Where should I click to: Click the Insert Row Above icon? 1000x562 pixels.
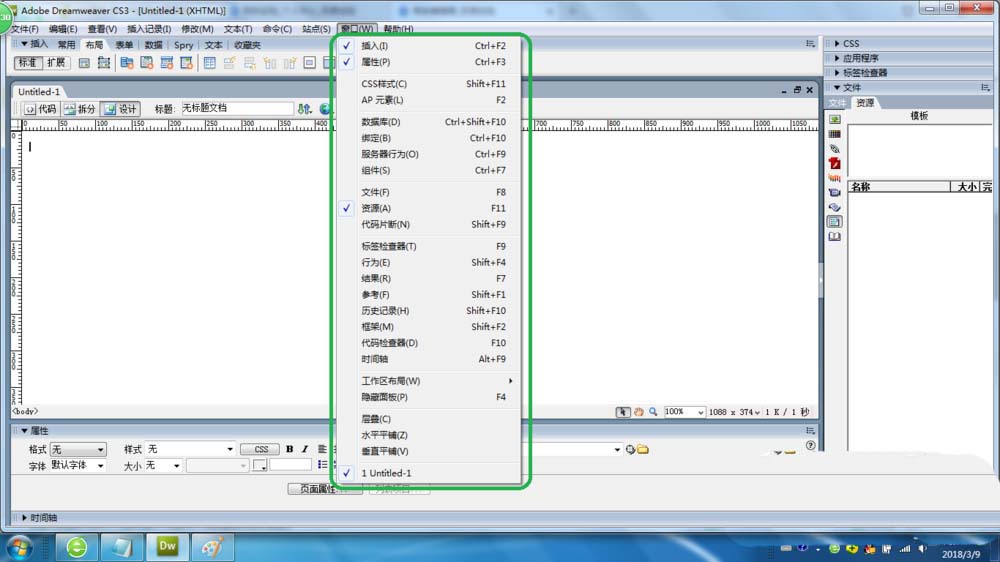click(x=229, y=63)
